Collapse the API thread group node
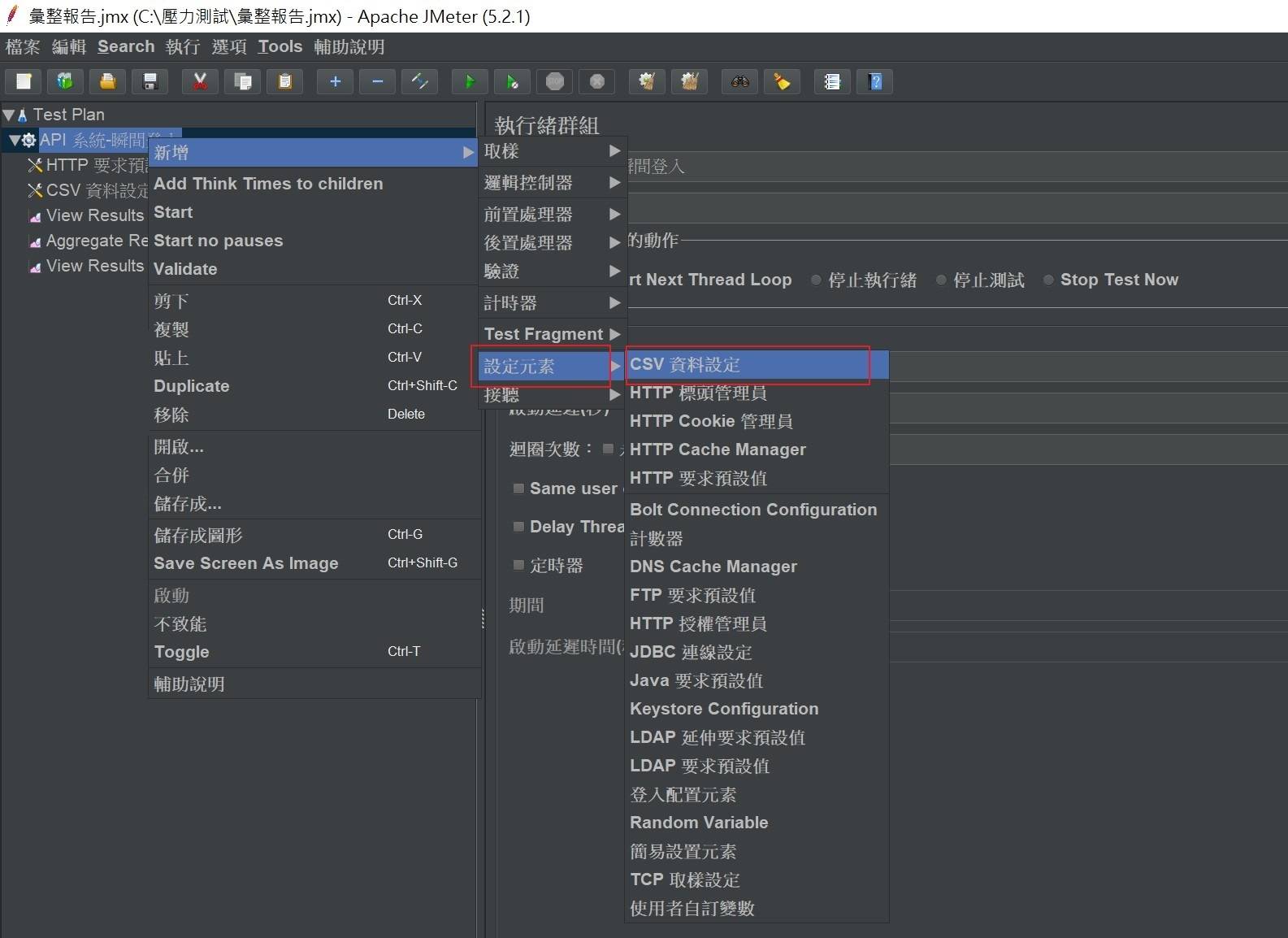Viewport: 1288px width, 938px height. tap(14, 140)
